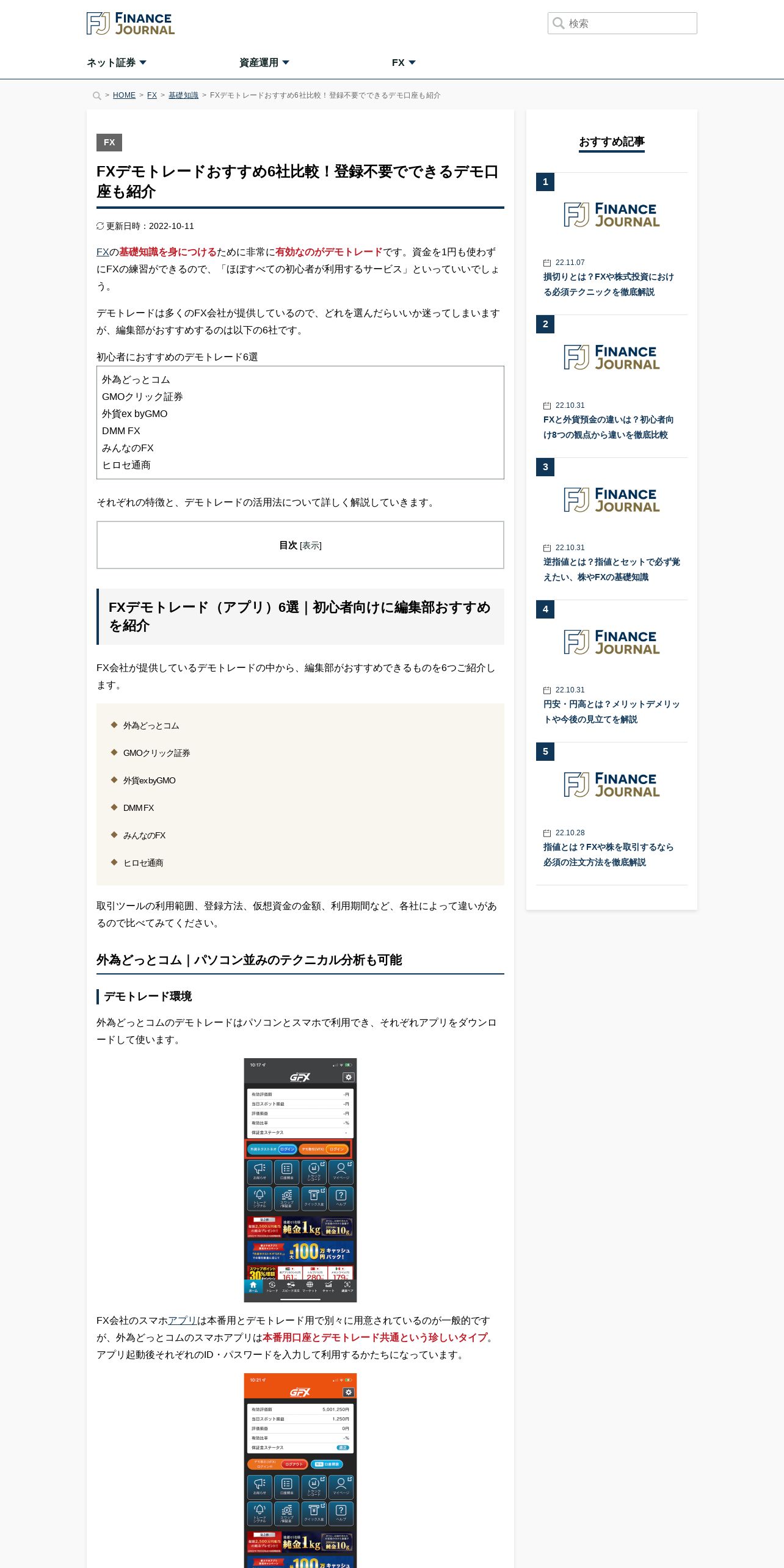Image resolution: width=784 pixels, height=1568 pixels.
Task: Click the search magnifier icon in header
Action: [x=558, y=23]
